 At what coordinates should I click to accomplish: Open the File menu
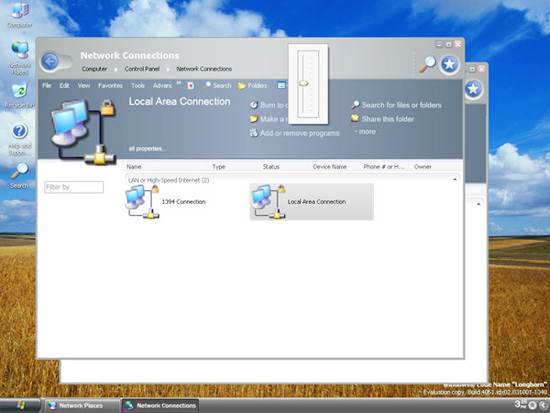pos(47,85)
